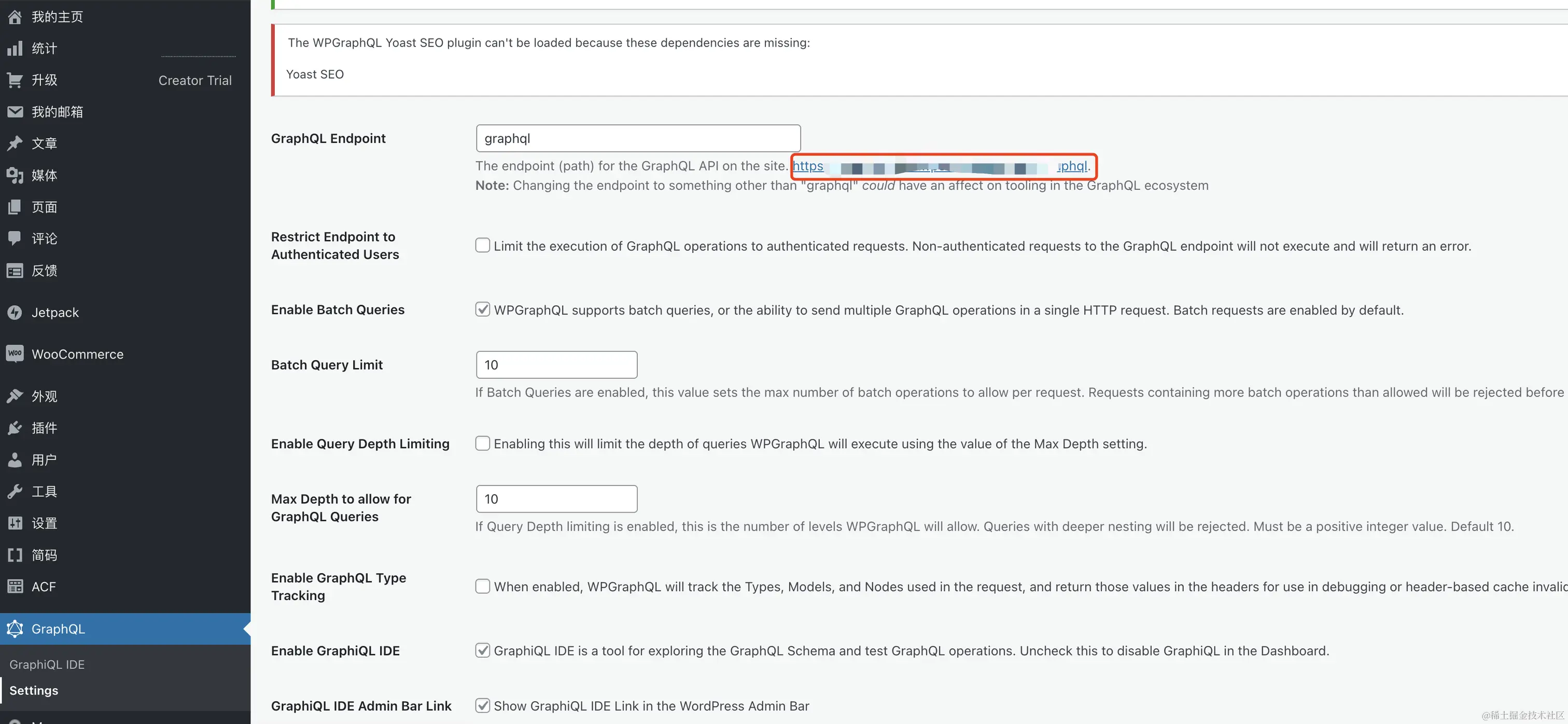Select the Settings submenu under GraphQL
The image size is (1568, 724).
pos(34,690)
